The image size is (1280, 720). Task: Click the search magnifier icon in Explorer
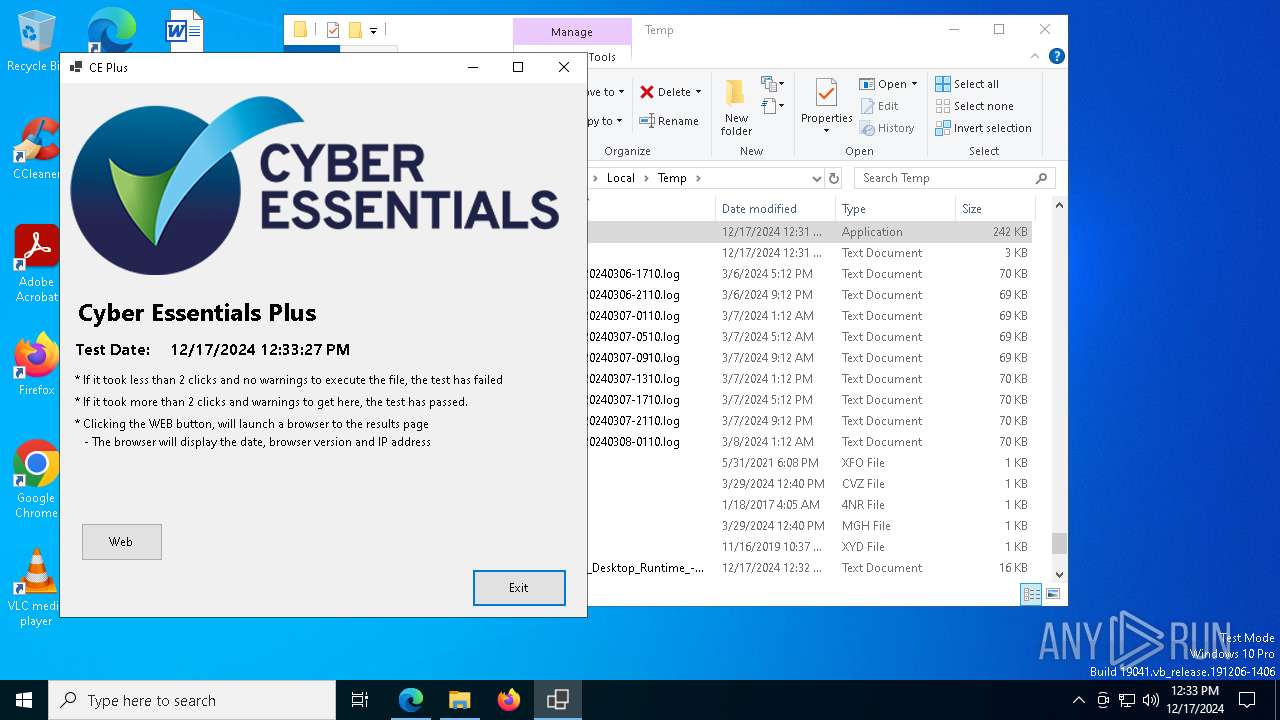click(1041, 178)
